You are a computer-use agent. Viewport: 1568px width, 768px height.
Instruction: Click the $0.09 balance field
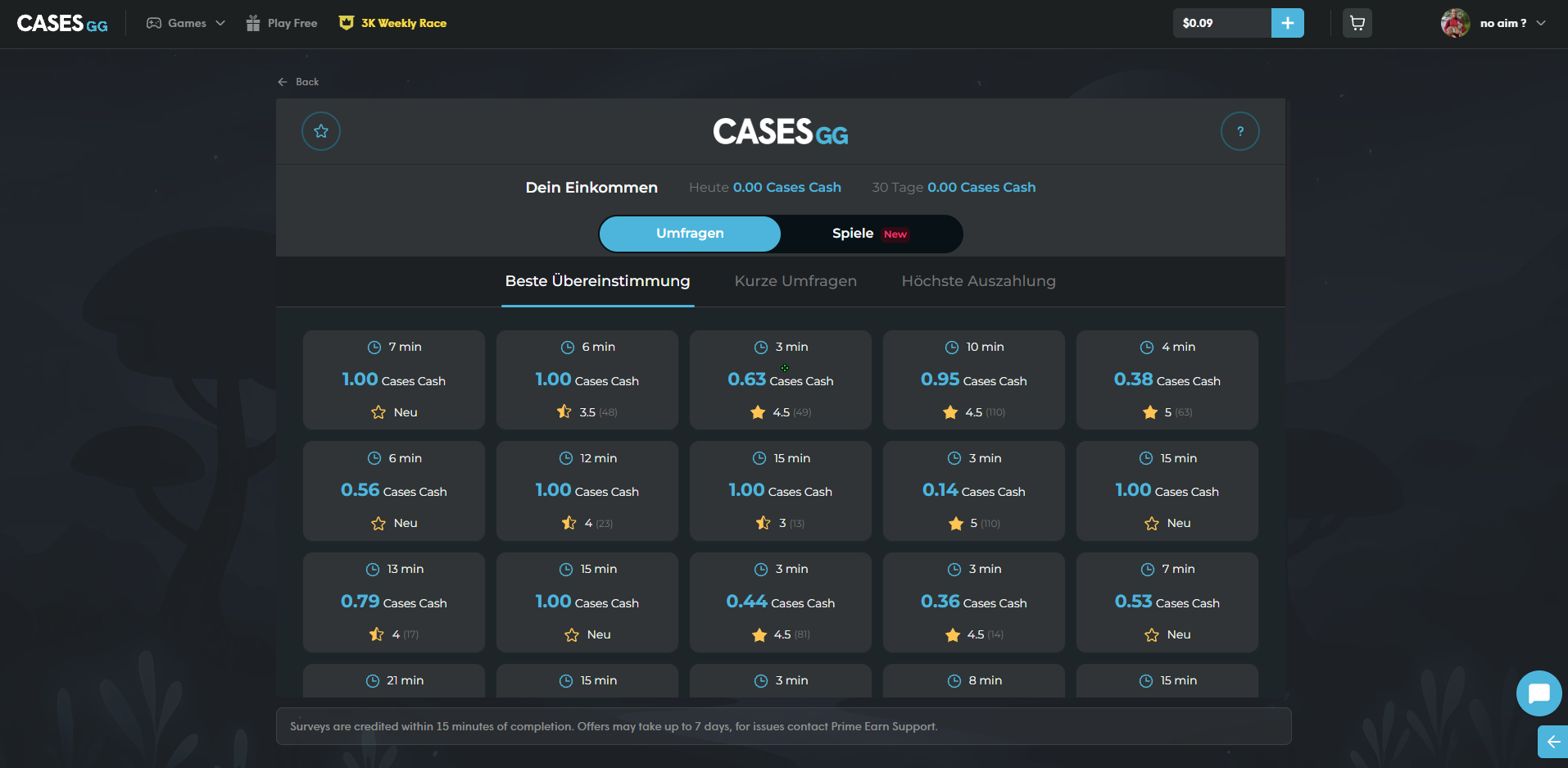pyautogui.click(x=1222, y=23)
